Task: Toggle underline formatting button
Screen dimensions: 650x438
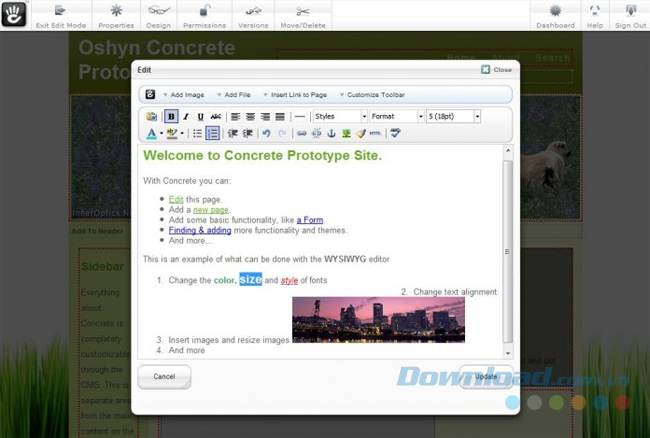Action: coord(201,117)
